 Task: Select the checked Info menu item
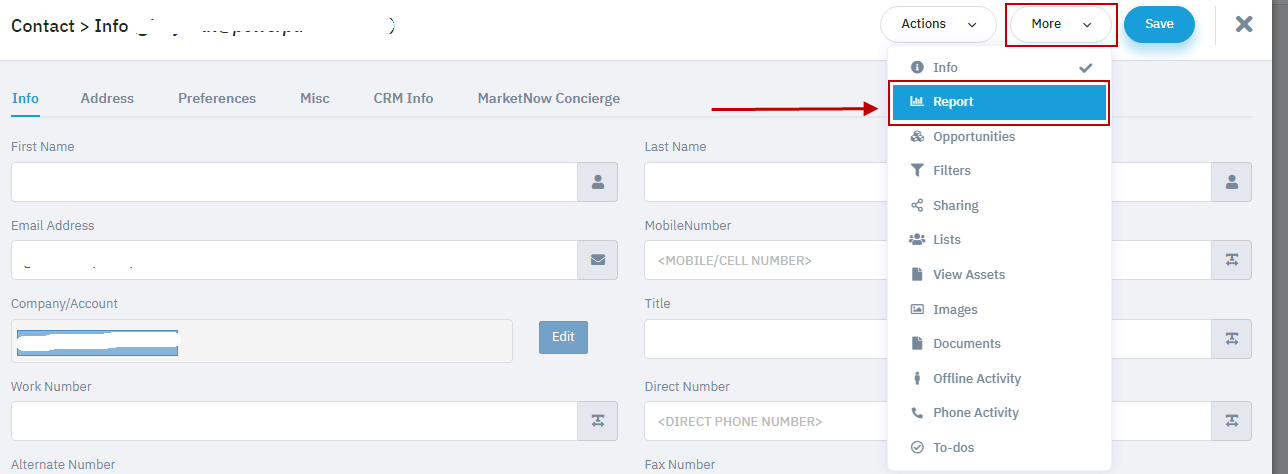coord(945,68)
